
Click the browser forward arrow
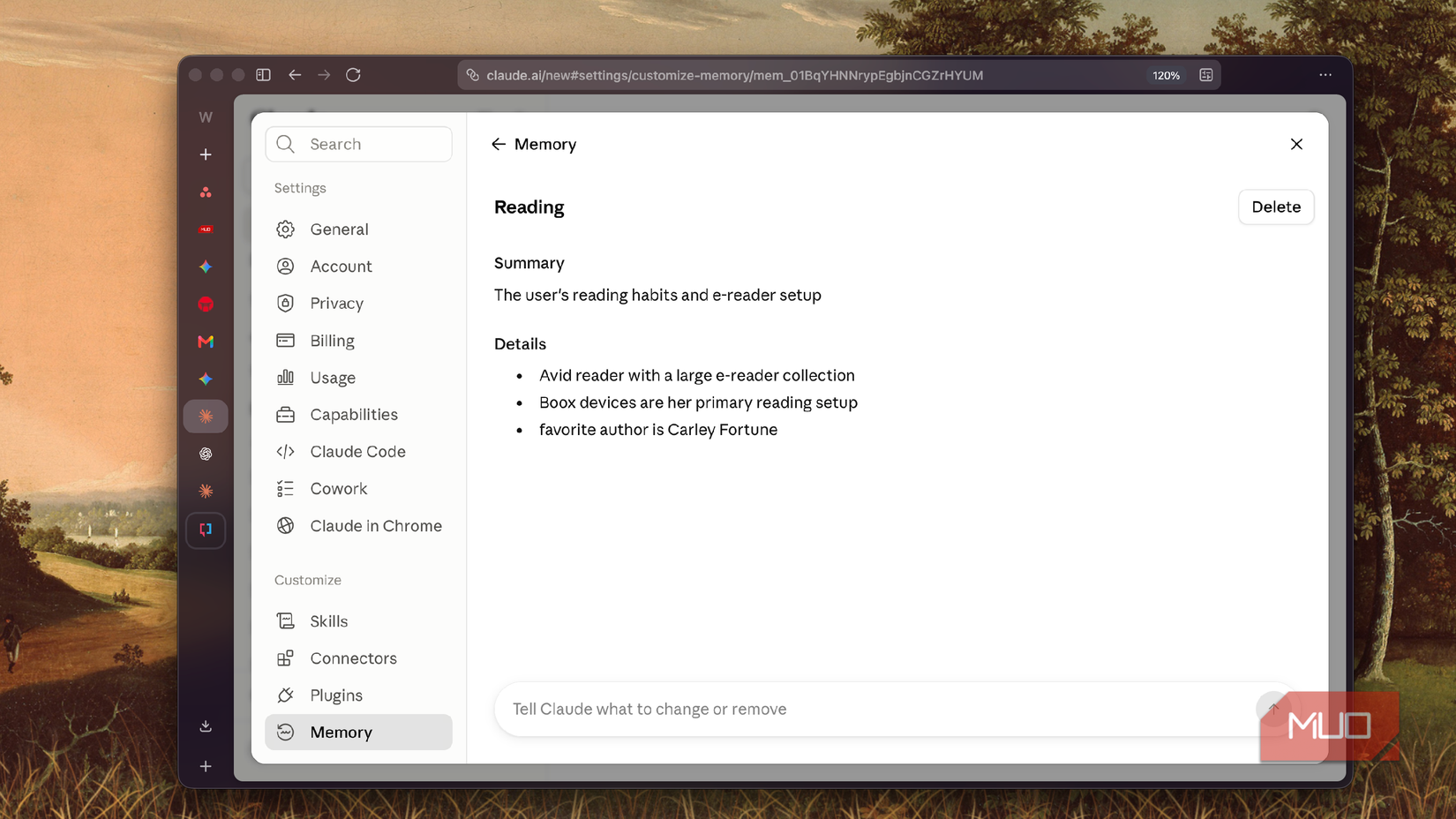[x=324, y=75]
